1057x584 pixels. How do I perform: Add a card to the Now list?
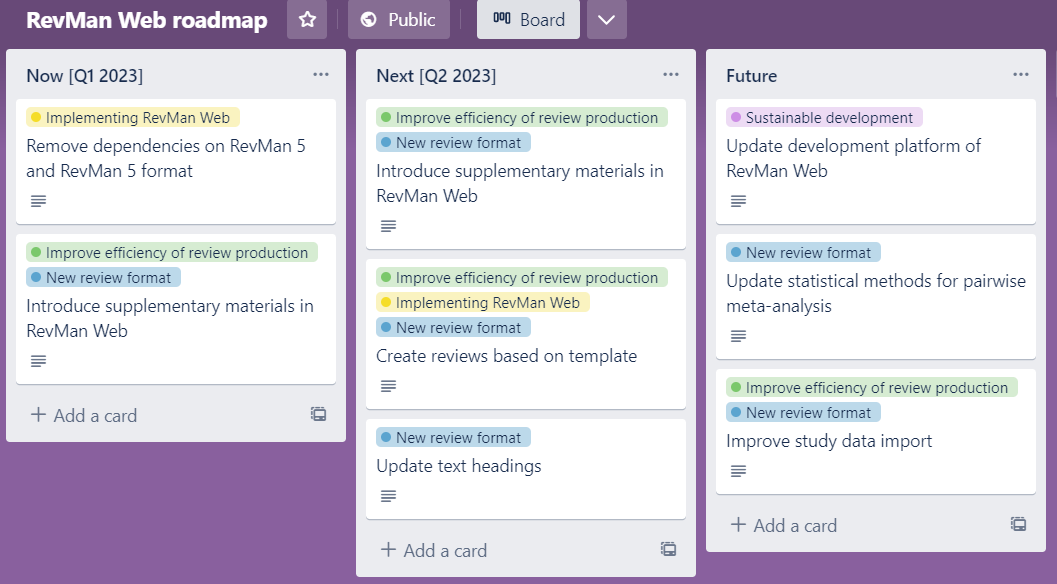click(84, 415)
